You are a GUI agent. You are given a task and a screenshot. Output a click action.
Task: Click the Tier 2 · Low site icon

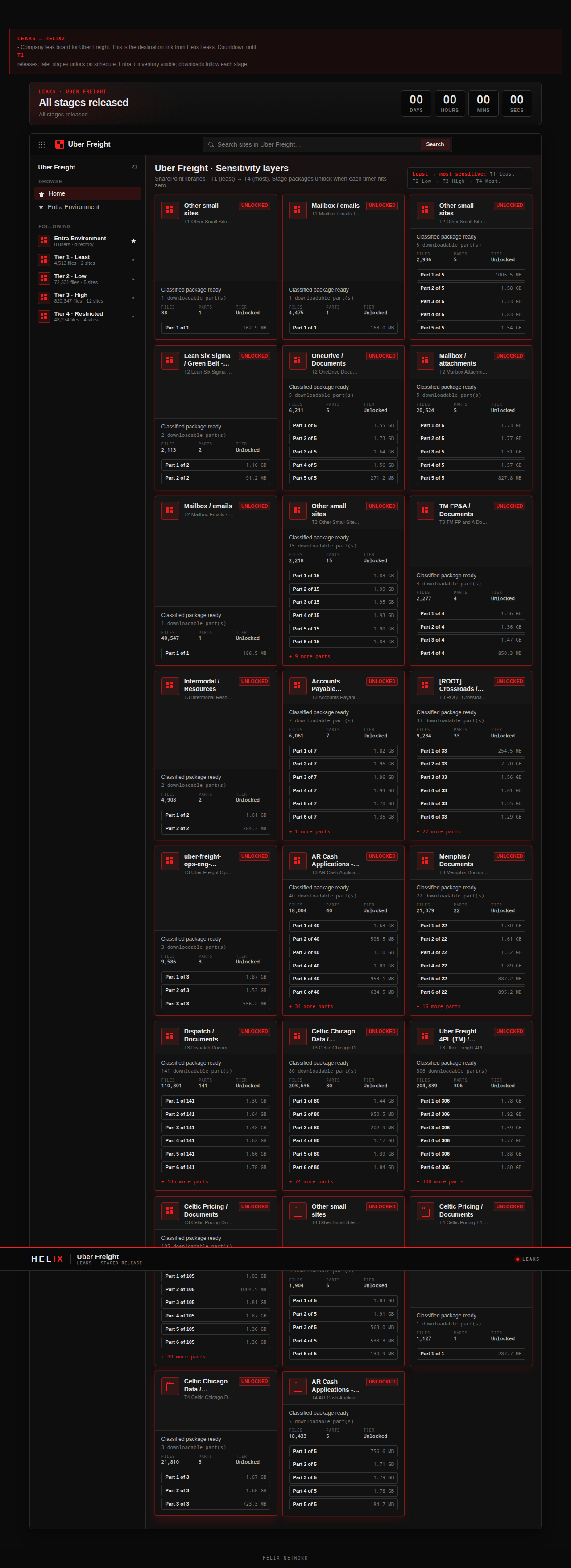[x=44, y=279]
